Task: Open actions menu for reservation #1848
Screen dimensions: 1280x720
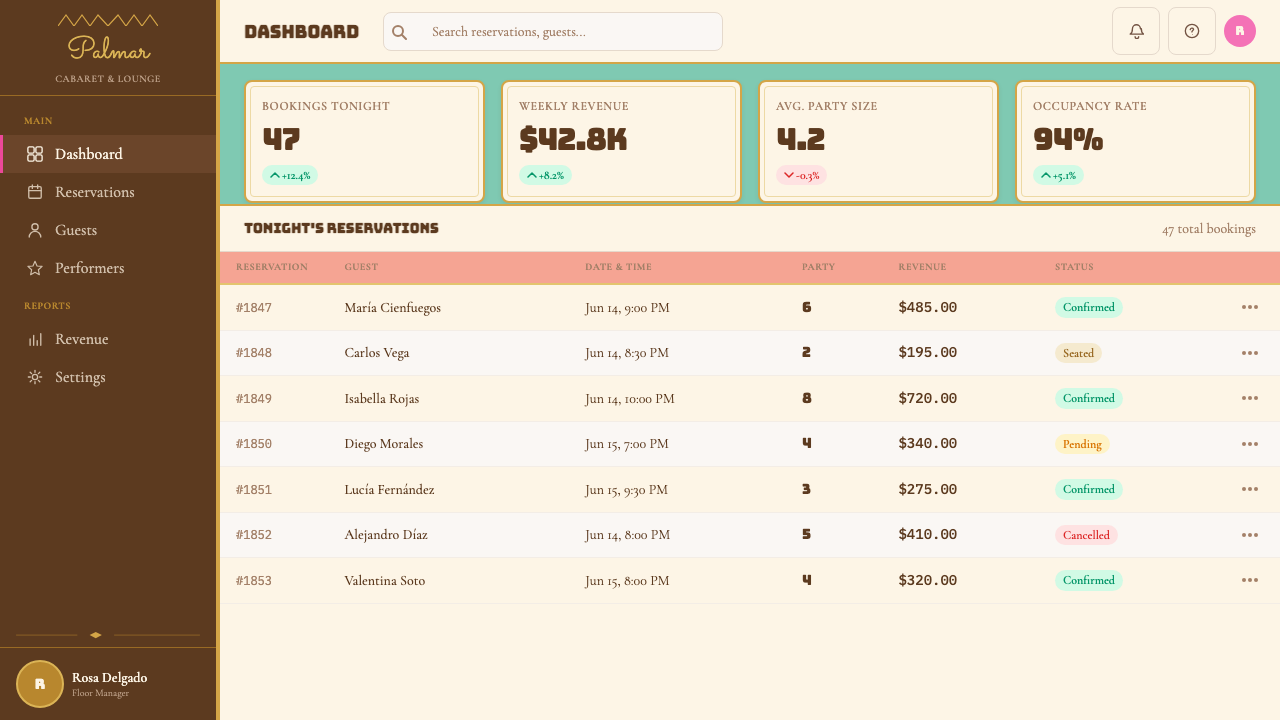Action: 1249,353
